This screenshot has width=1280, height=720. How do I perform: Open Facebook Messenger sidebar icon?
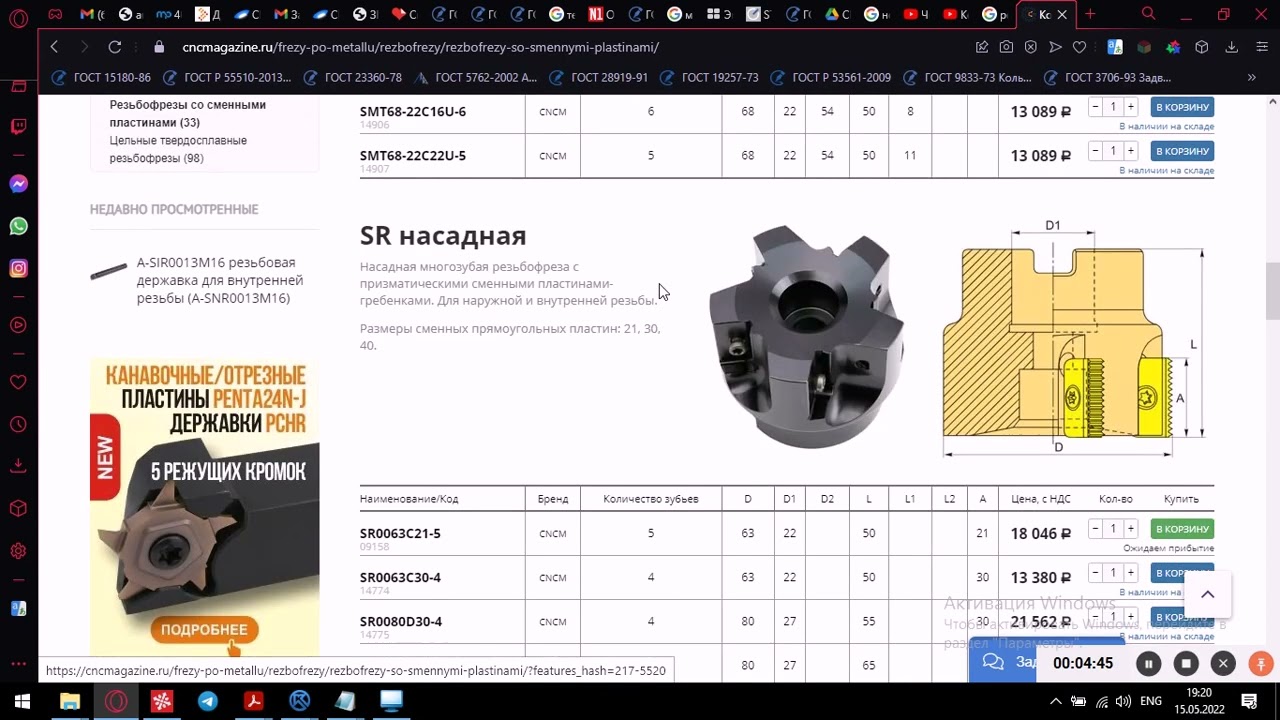tap(18, 184)
